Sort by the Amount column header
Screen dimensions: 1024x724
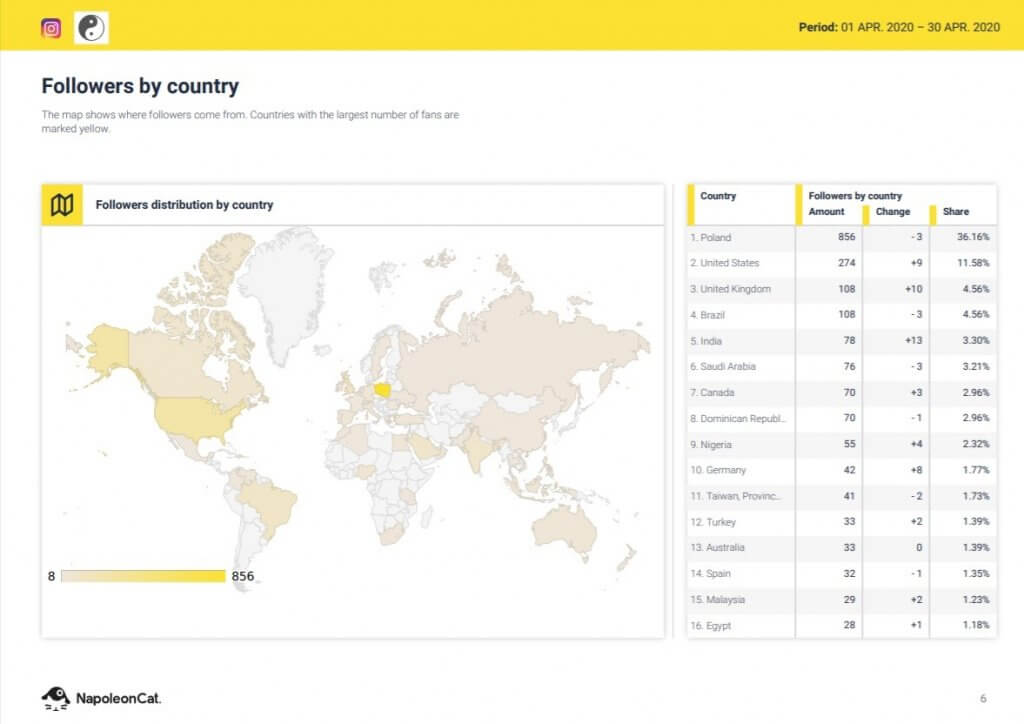pos(826,212)
